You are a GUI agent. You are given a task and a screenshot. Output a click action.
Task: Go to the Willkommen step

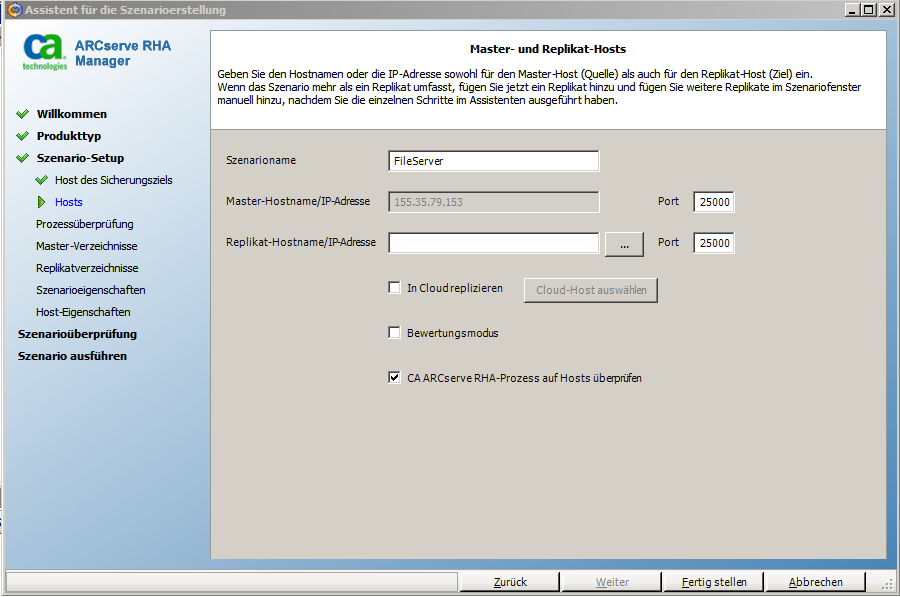tap(72, 114)
